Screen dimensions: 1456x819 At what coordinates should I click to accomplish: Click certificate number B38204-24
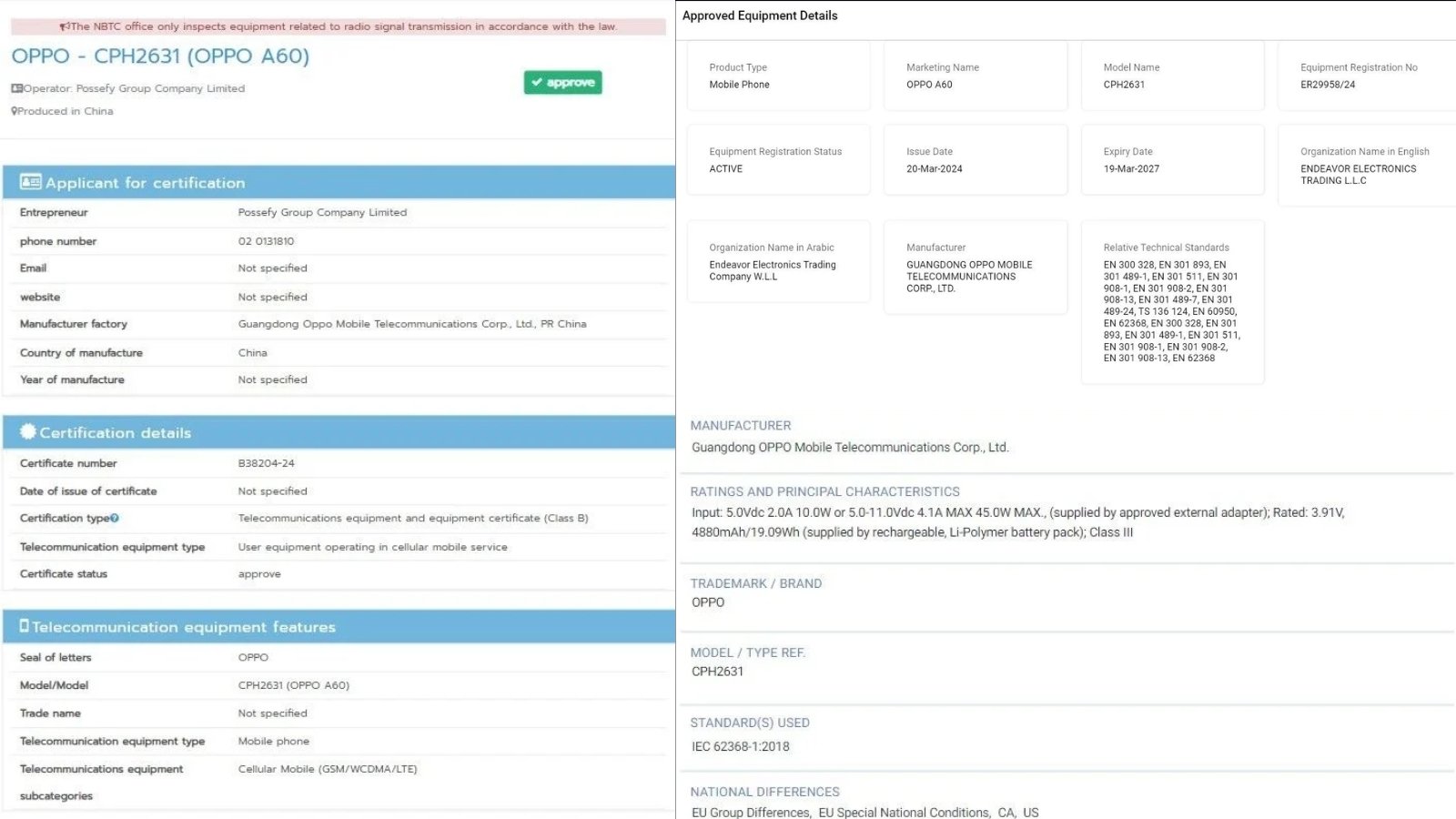(x=267, y=463)
